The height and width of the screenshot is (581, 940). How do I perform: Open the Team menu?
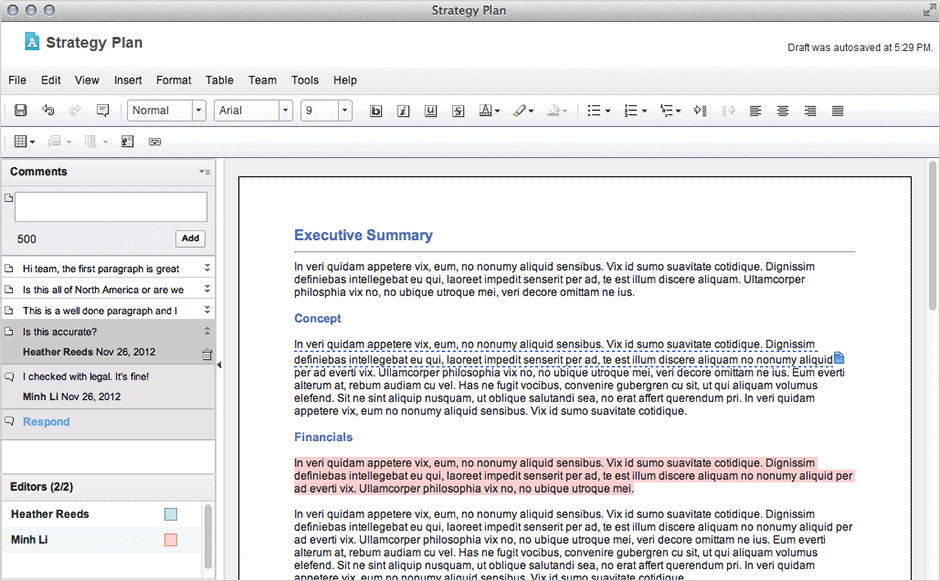coord(262,80)
